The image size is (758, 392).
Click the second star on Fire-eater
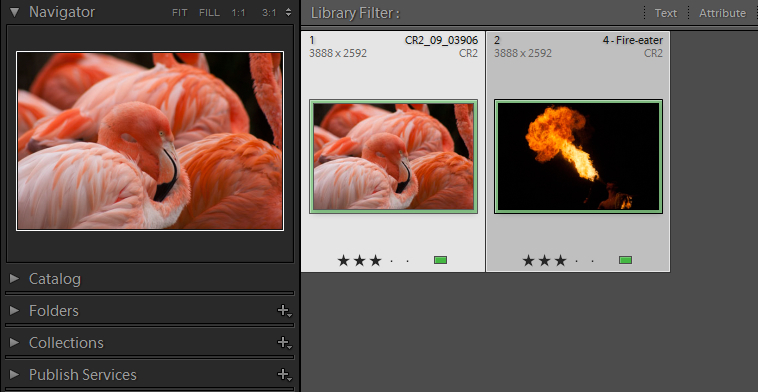click(544, 261)
